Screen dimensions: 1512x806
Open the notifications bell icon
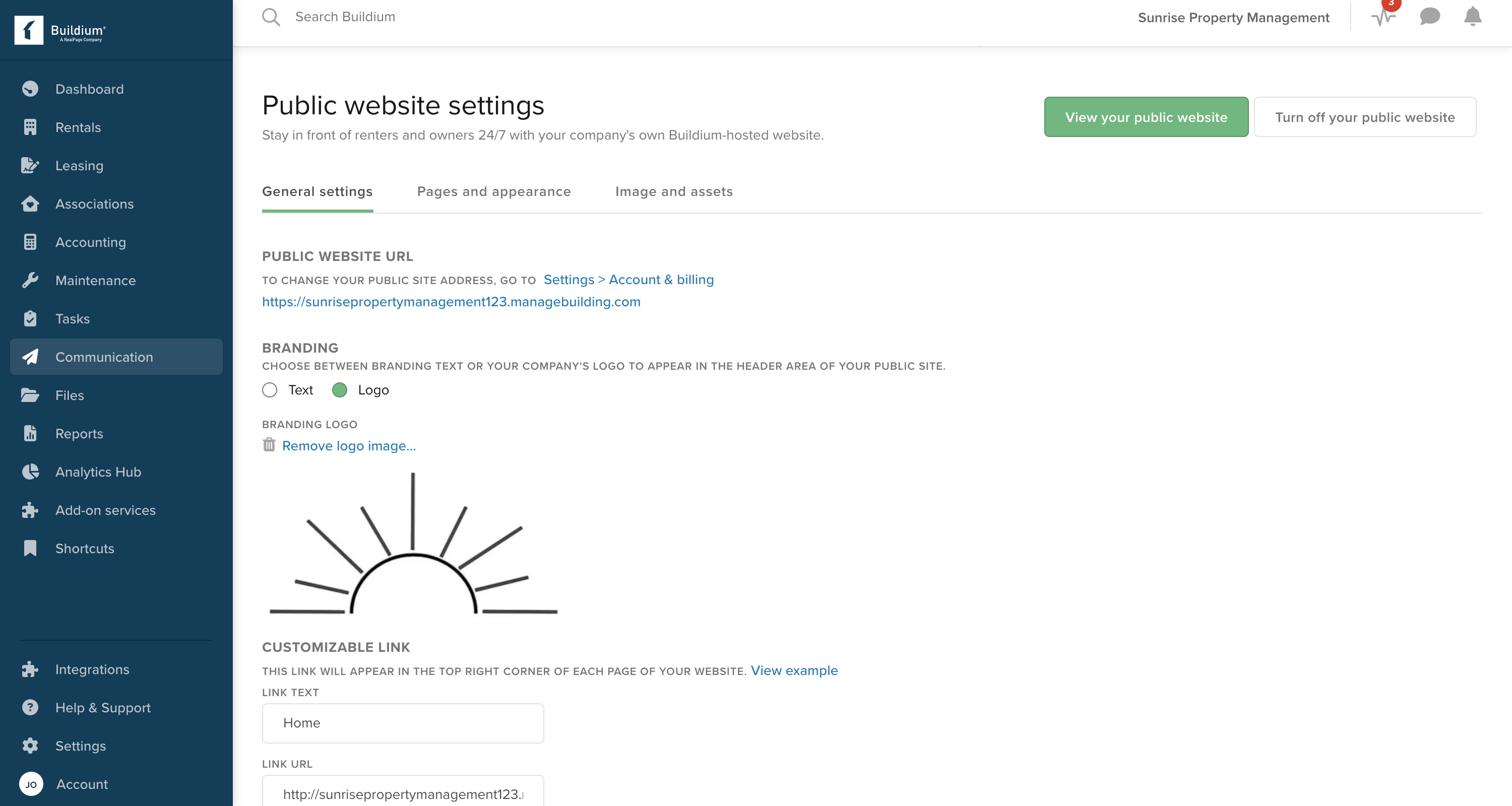1473,17
